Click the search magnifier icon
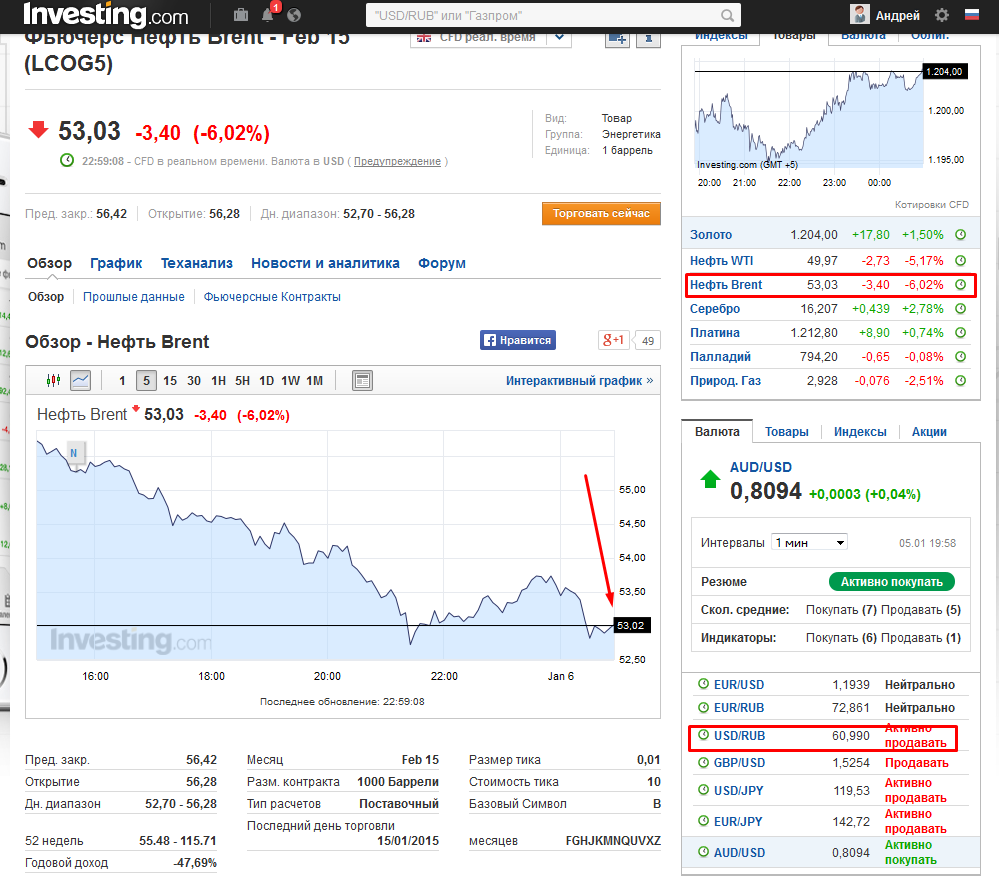The width and height of the screenshot is (999, 879). (x=727, y=15)
